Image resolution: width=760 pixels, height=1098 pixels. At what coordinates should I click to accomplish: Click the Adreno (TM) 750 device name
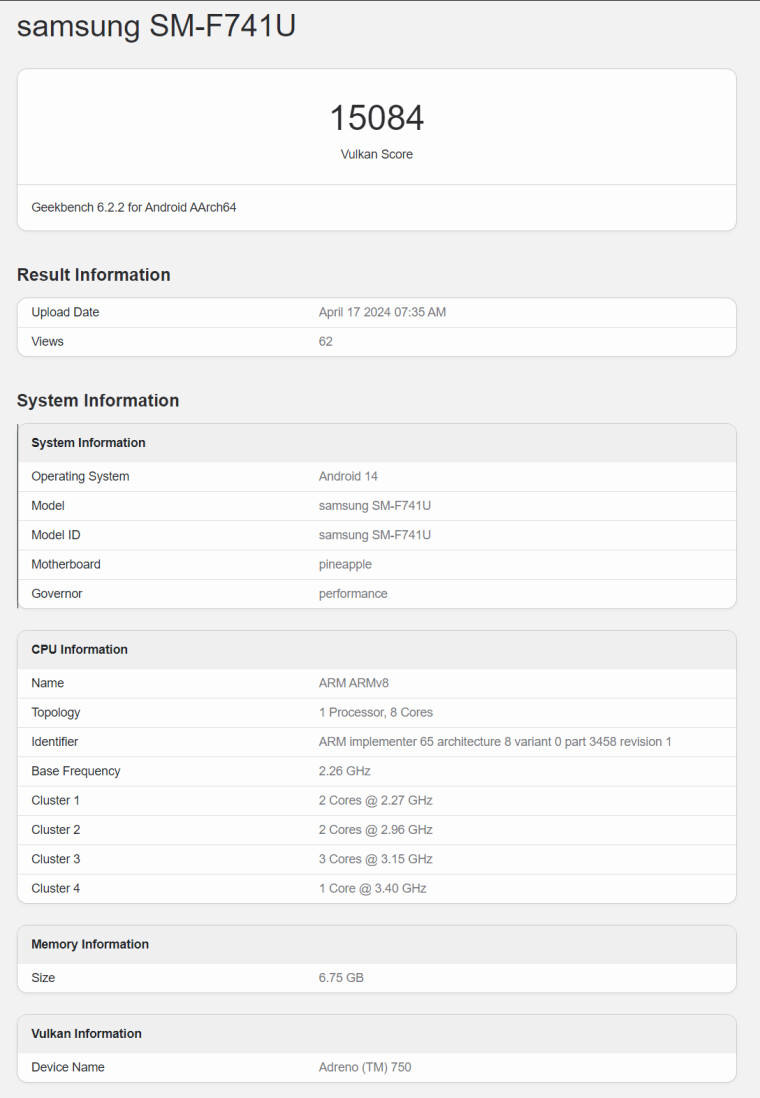(365, 1067)
